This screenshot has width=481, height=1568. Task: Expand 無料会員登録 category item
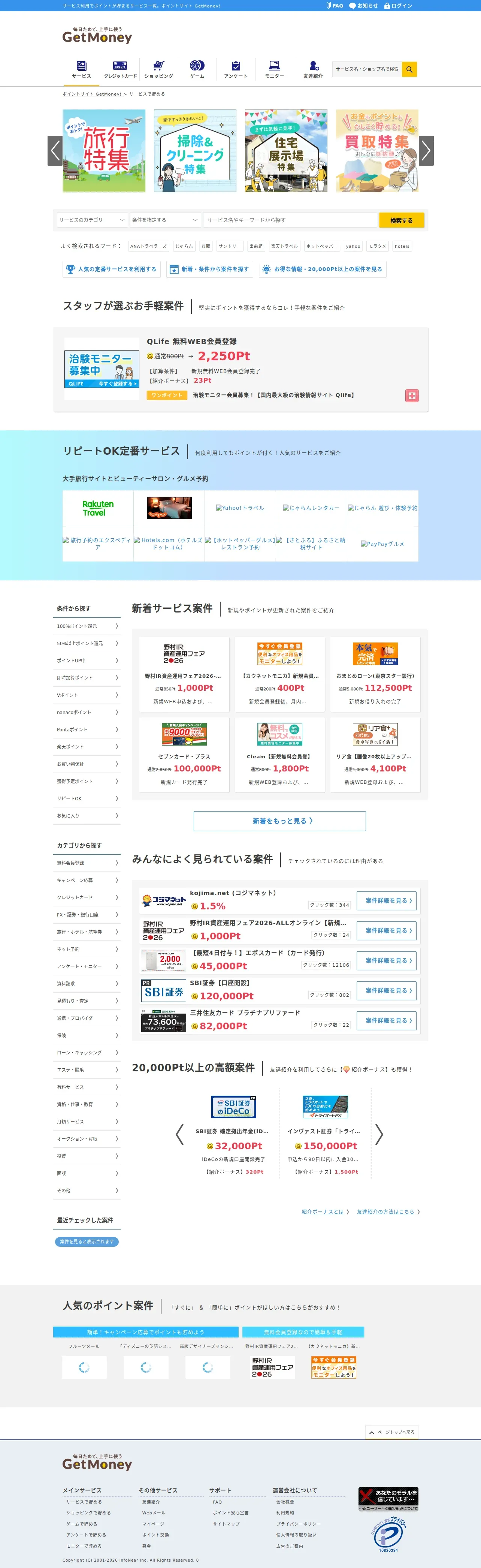[87, 863]
